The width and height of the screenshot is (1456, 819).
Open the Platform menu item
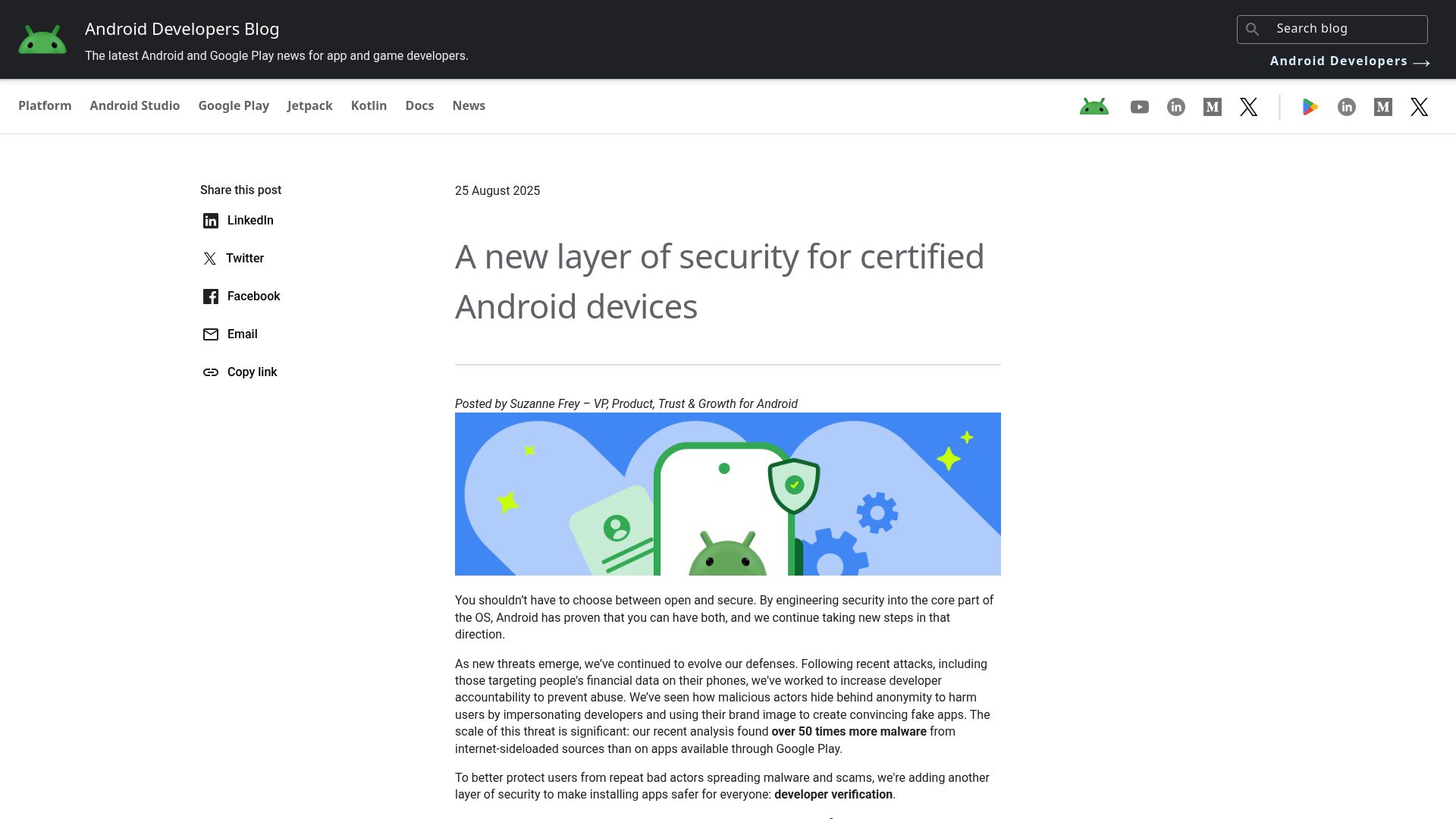point(45,106)
